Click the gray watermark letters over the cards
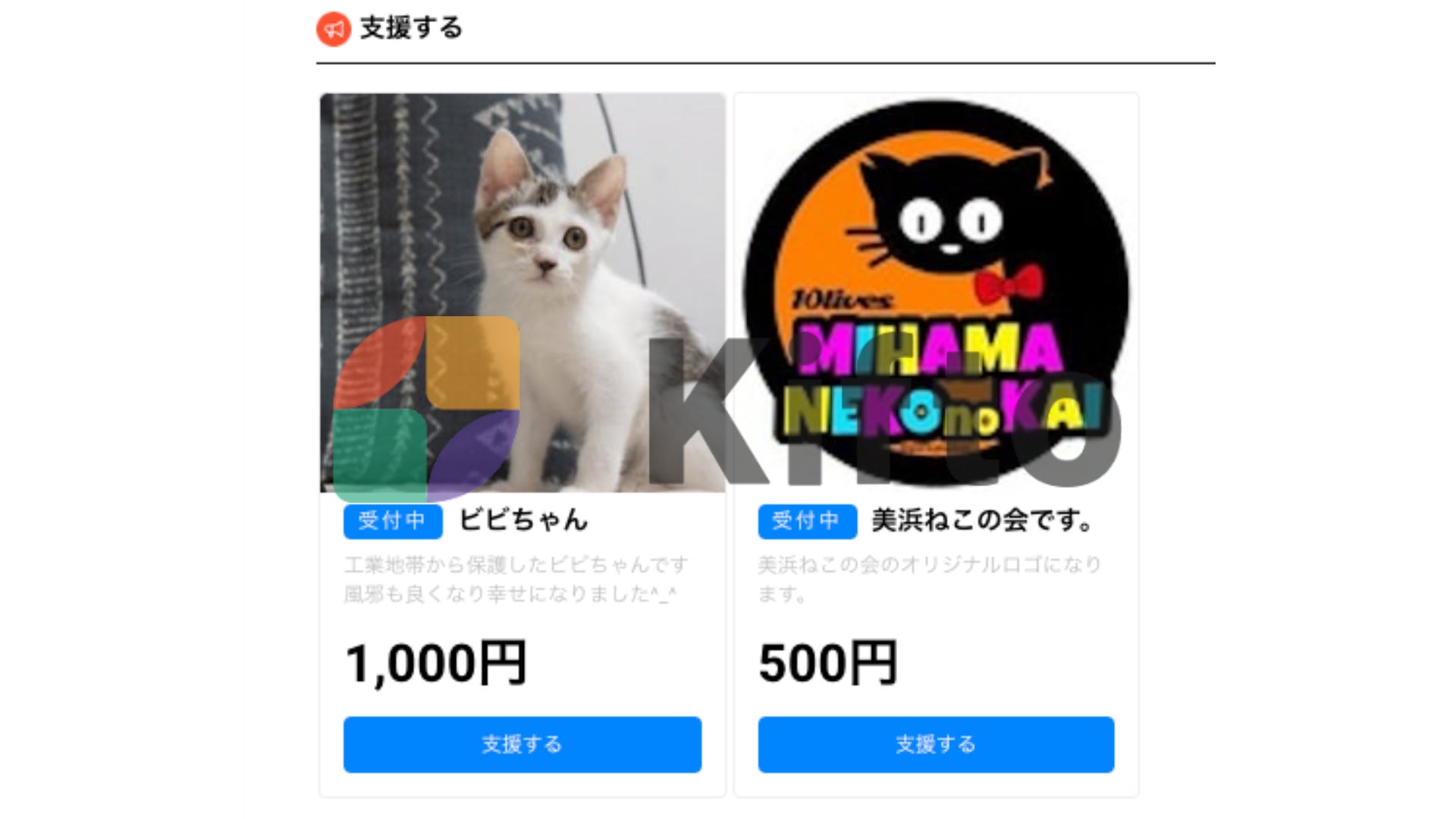Viewport: 1456px width, 819px height. point(885,413)
